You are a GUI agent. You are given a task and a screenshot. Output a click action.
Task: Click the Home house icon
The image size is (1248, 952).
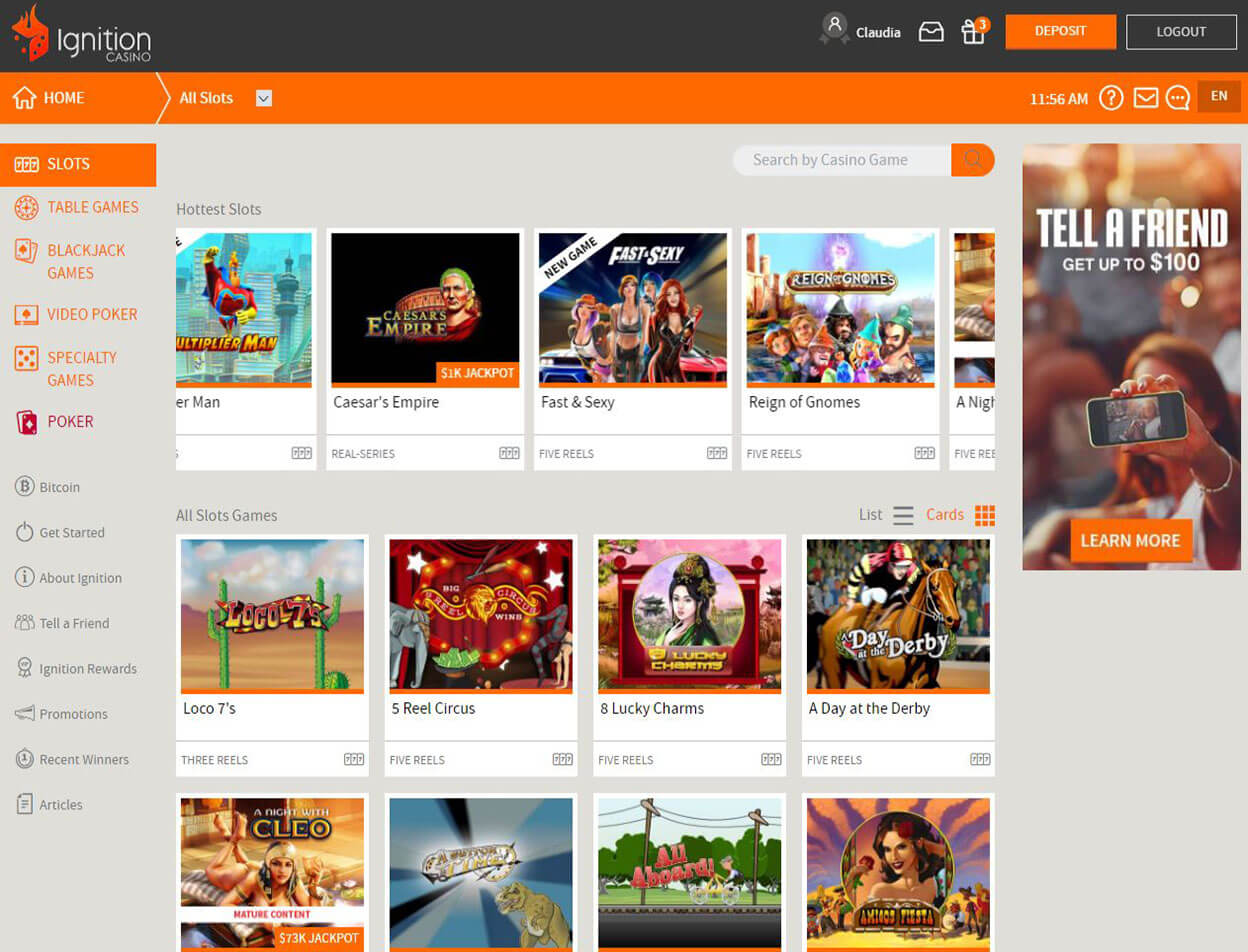(24, 98)
